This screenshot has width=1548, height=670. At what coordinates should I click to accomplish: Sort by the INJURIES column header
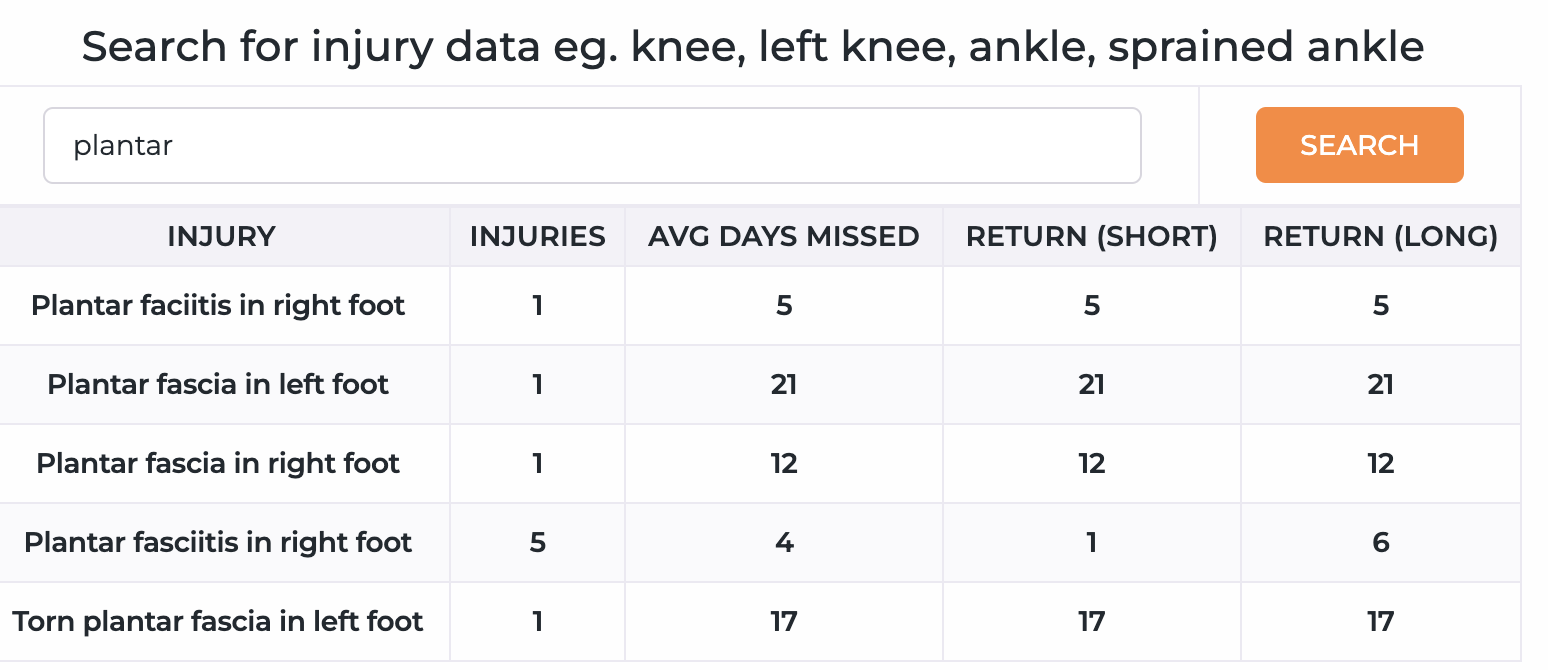tap(537, 236)
